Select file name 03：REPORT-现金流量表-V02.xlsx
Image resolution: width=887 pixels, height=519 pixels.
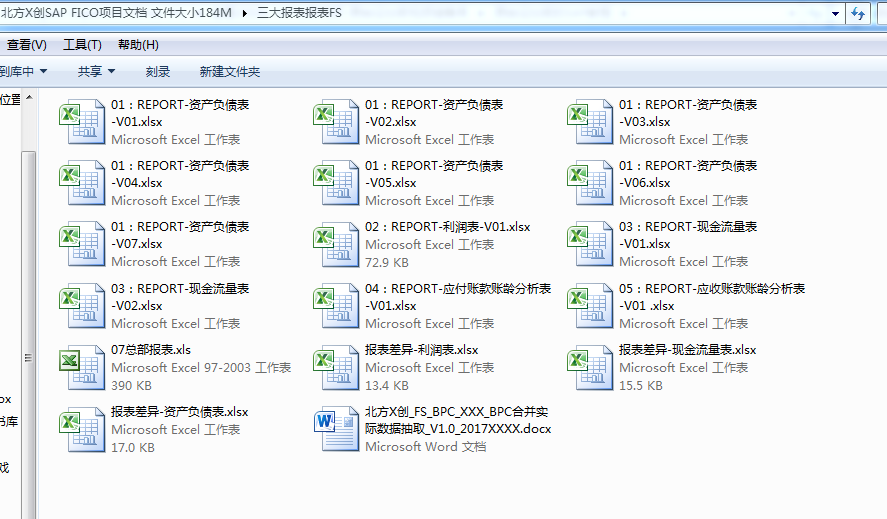[x=180, y=297]
